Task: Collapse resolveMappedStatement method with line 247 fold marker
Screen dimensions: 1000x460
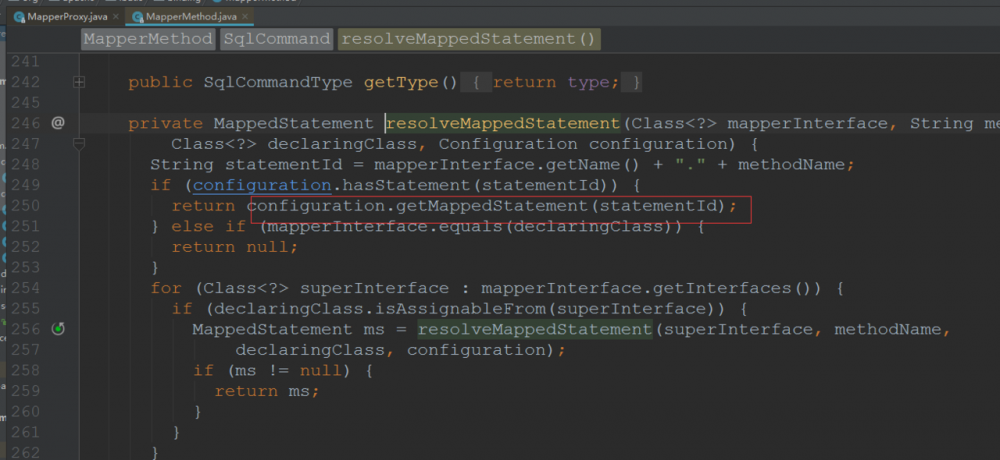Action: click(79, 144)
